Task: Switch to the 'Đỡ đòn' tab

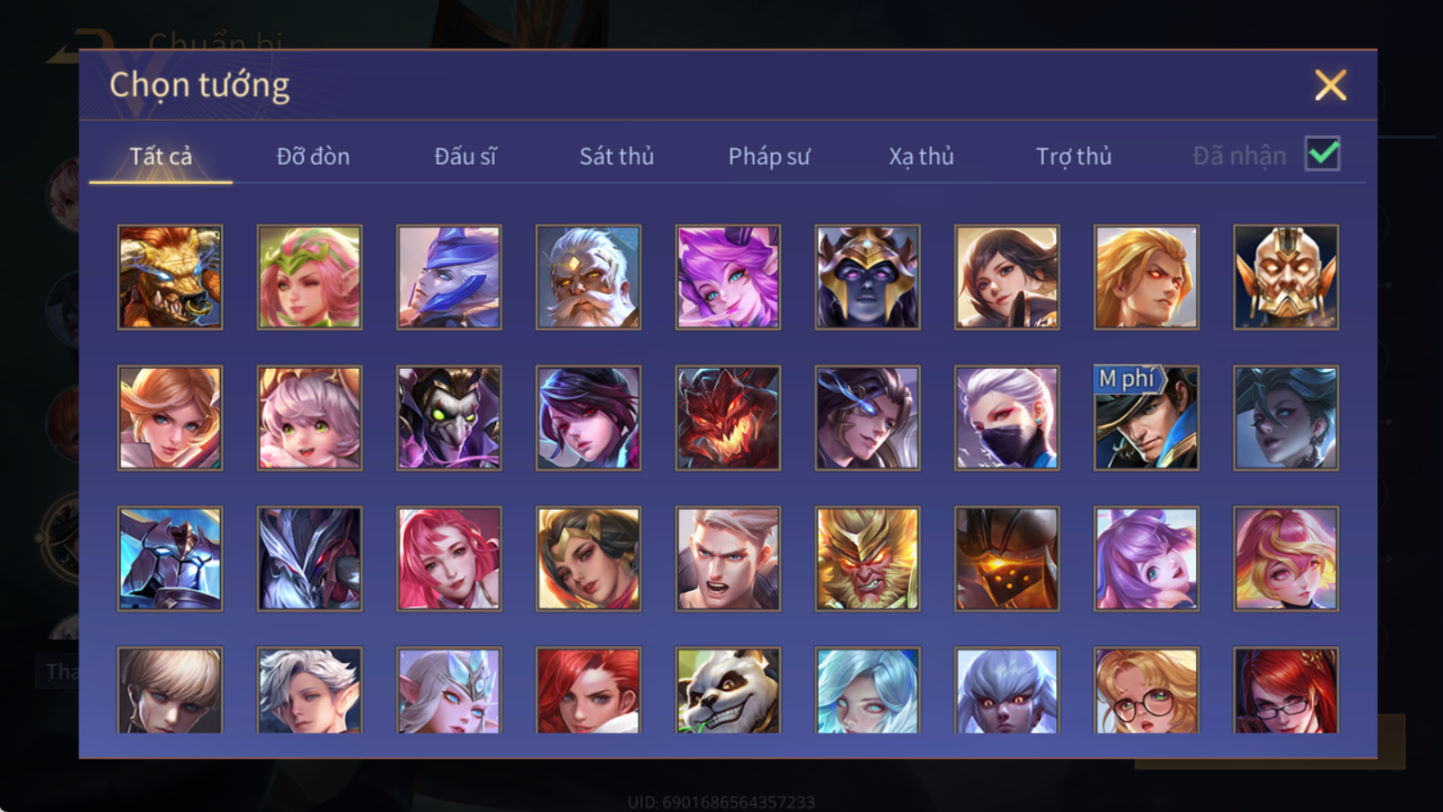Action: [313, 156]
